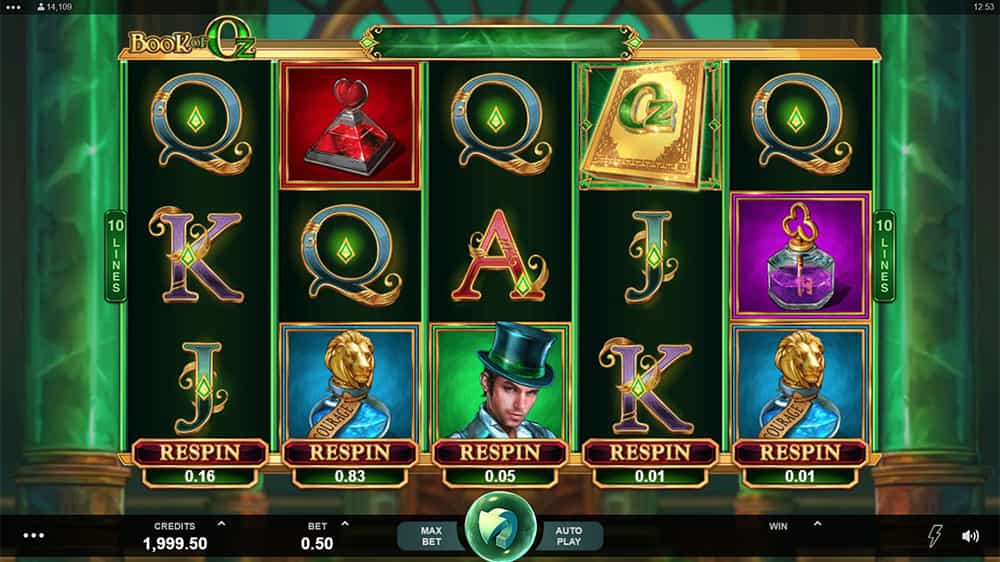Click the golden Oz book symbol
Viewport: 1000px width, 562px height.
pyautogui.click(x=651, y=126)
